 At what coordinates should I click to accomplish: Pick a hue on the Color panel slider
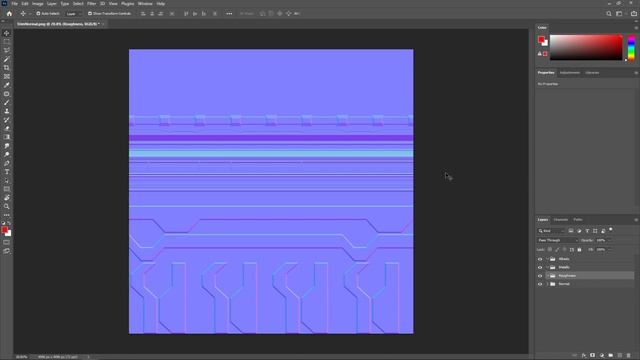[631, 48]
